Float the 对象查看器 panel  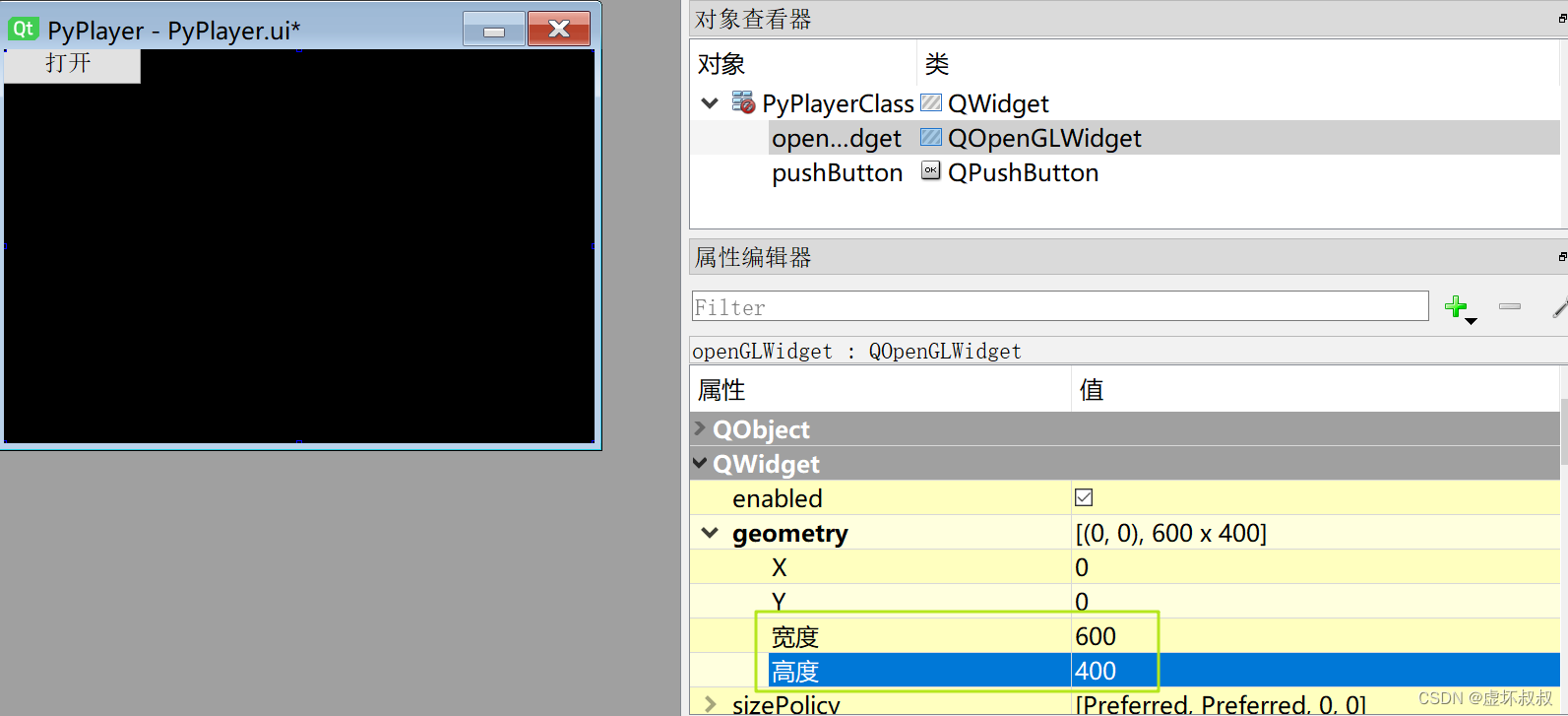tap(1562, 19)
